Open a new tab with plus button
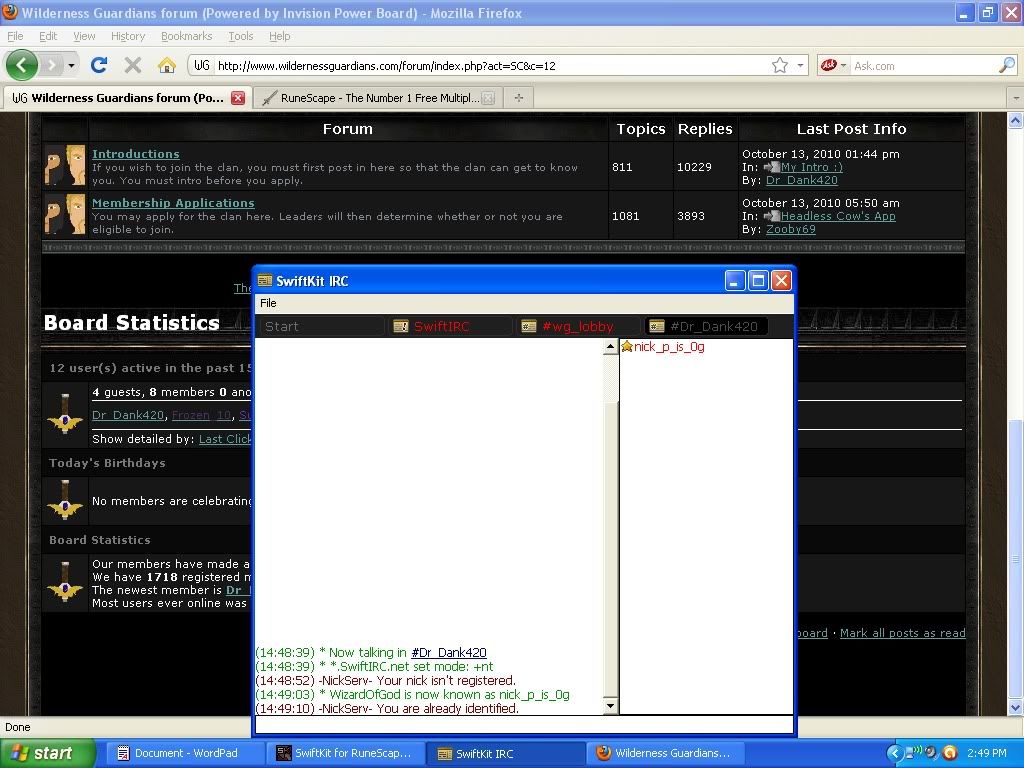The image size is (1024, 768). (519, 98)
